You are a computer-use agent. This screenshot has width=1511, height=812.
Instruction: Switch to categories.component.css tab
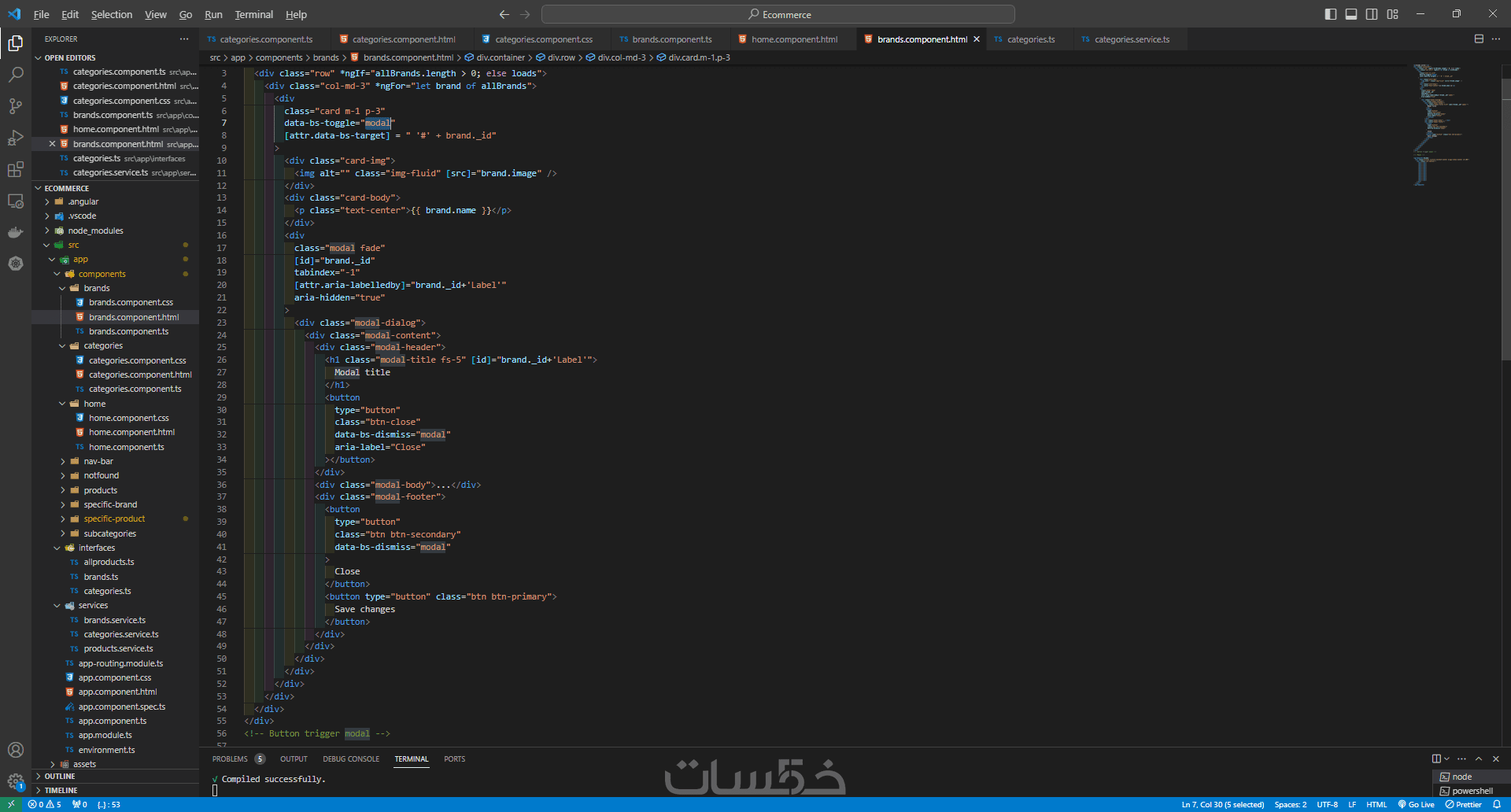pyautogui.click(x=544, y=39)
